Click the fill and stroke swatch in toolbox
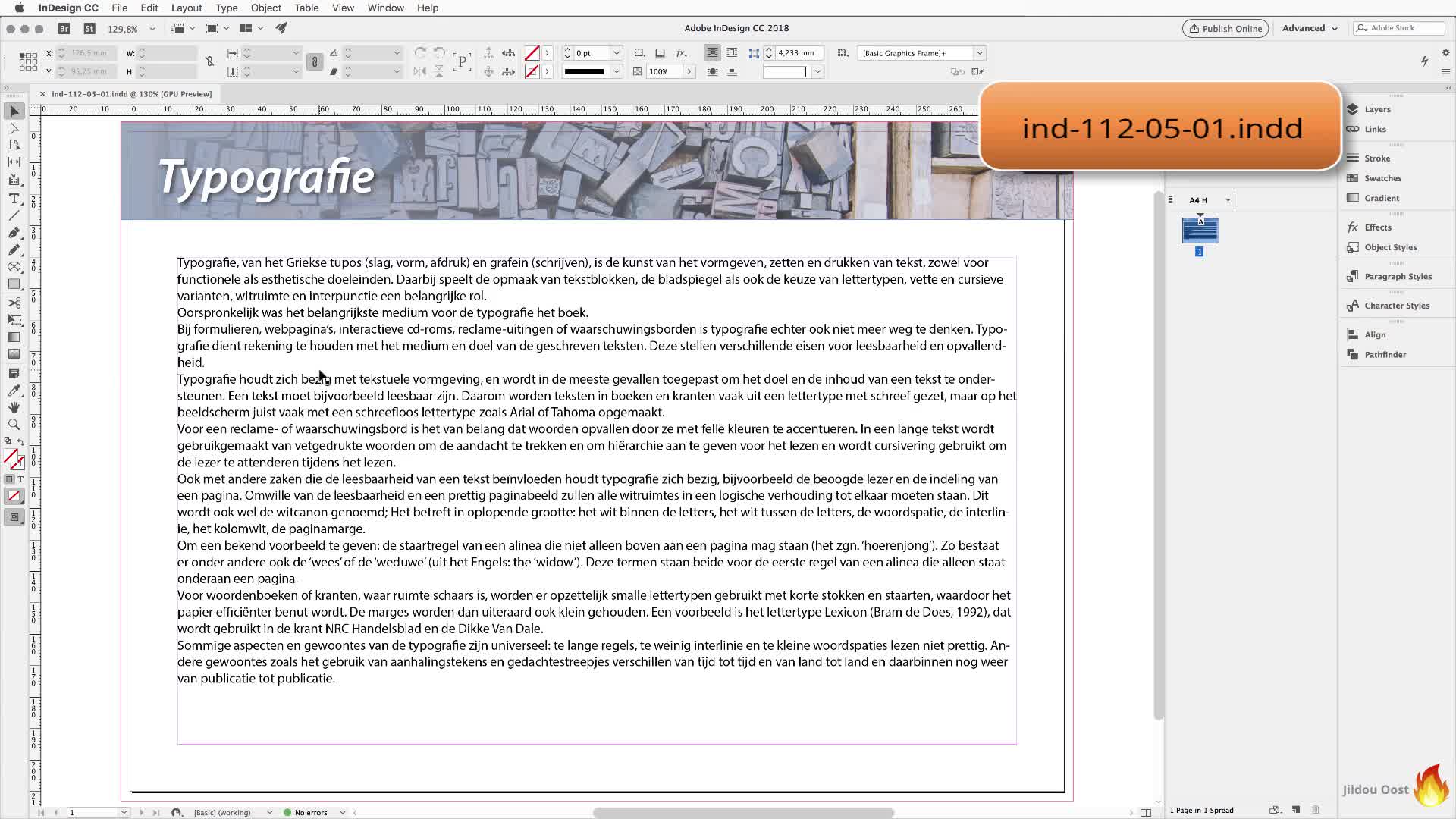 14,459
